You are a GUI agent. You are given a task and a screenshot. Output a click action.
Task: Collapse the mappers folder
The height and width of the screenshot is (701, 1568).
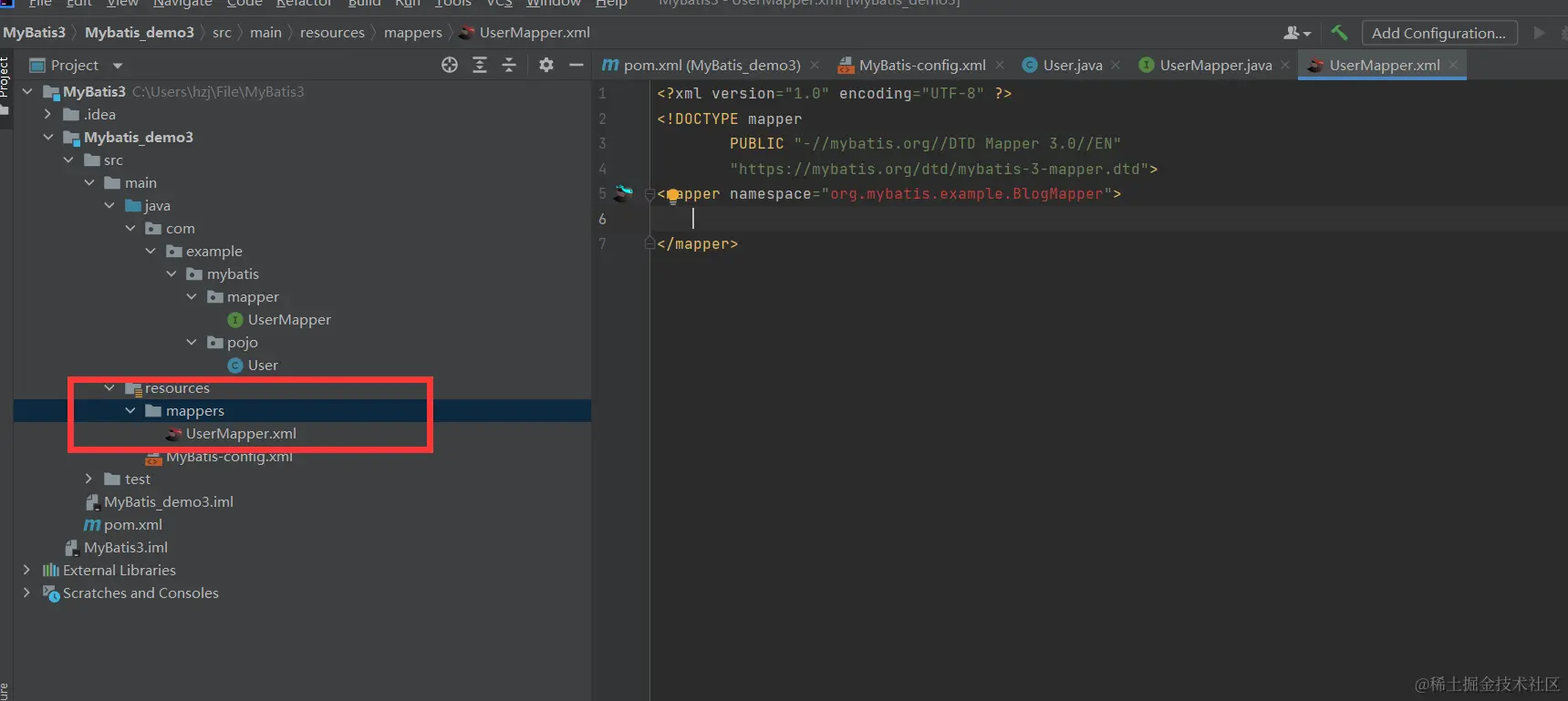[130, 410]
